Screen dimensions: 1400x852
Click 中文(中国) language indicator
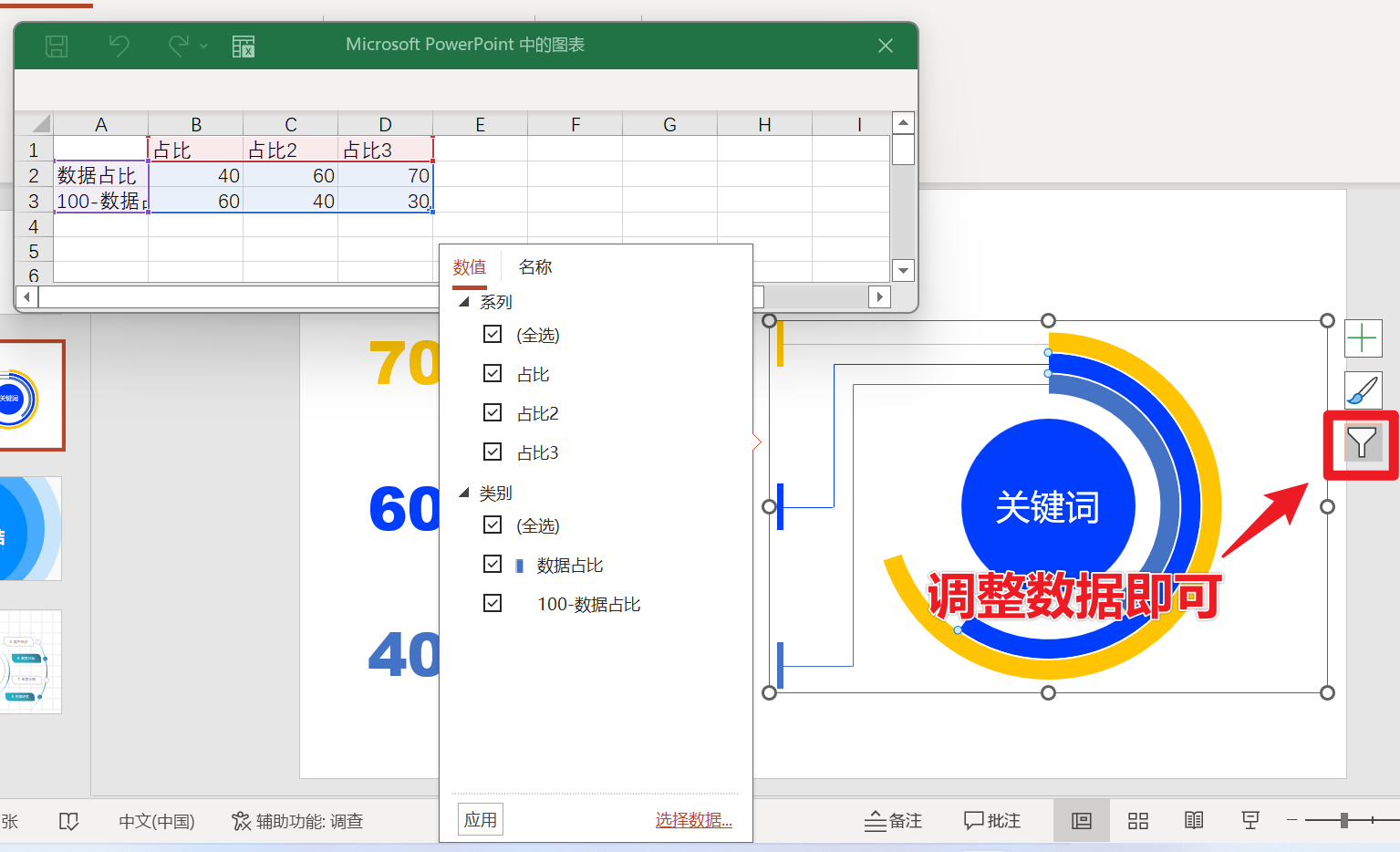(157, 821)
